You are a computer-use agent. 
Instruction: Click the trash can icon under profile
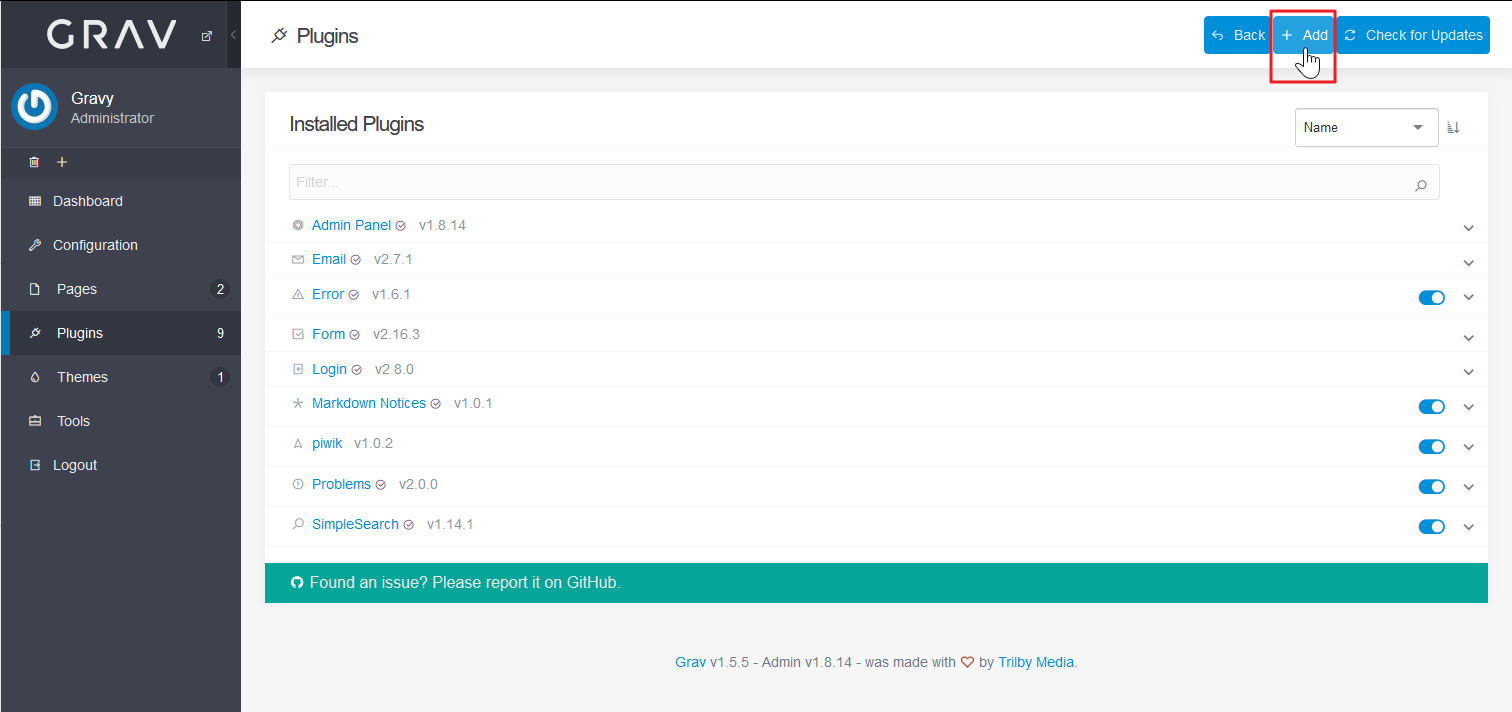pyautogui.click(x=35, y=162)
